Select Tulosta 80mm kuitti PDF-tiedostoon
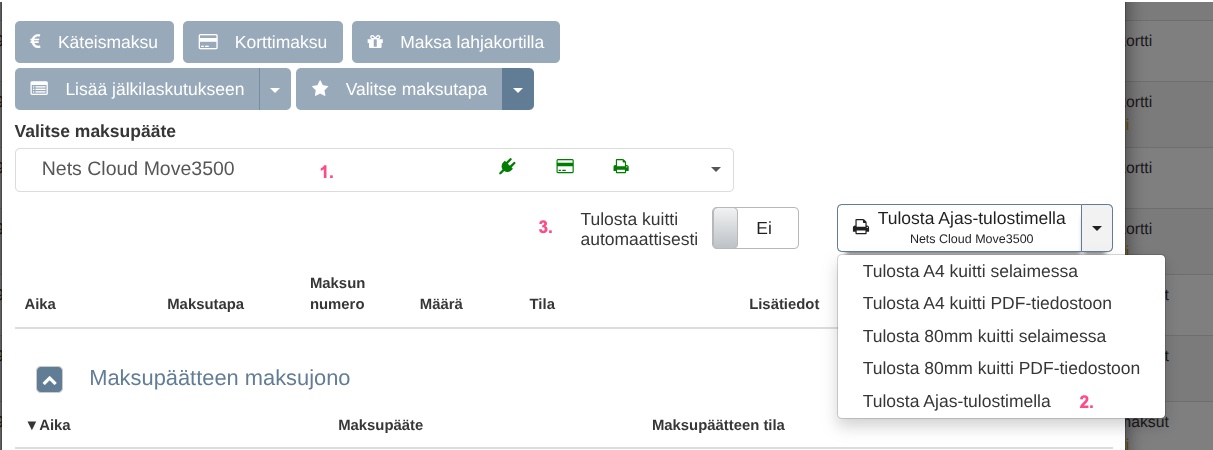 pos(1001,368)
